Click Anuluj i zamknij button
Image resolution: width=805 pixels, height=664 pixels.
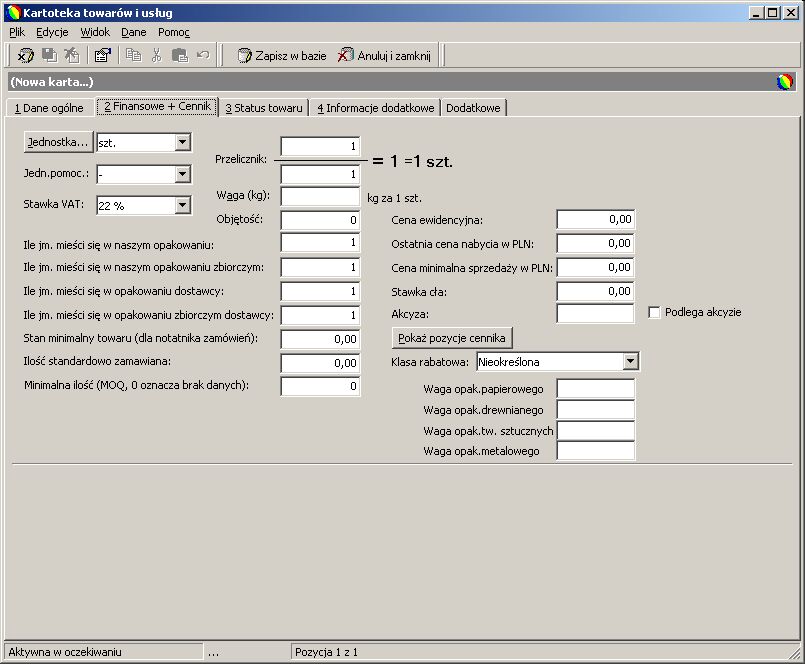point(384,55)
